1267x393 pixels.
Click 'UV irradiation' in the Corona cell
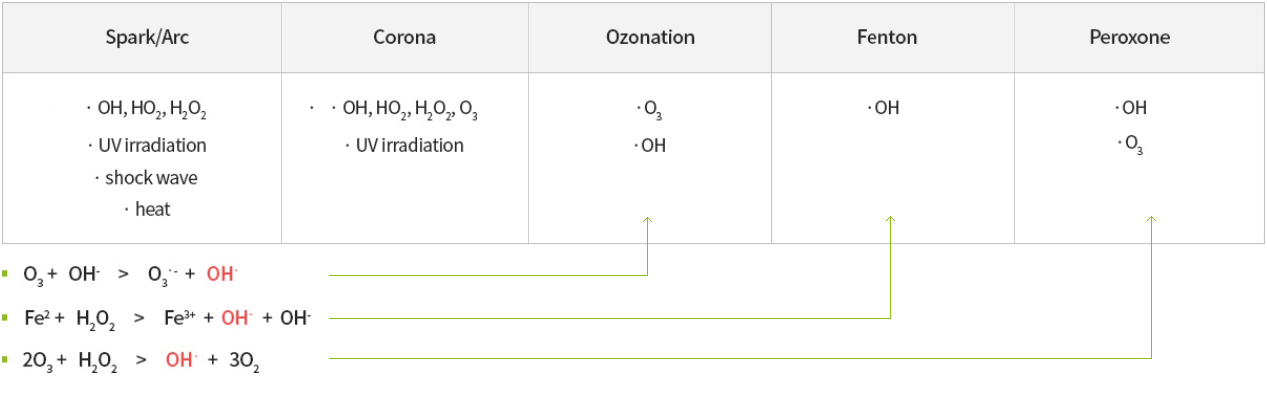(x=410, y=146)
